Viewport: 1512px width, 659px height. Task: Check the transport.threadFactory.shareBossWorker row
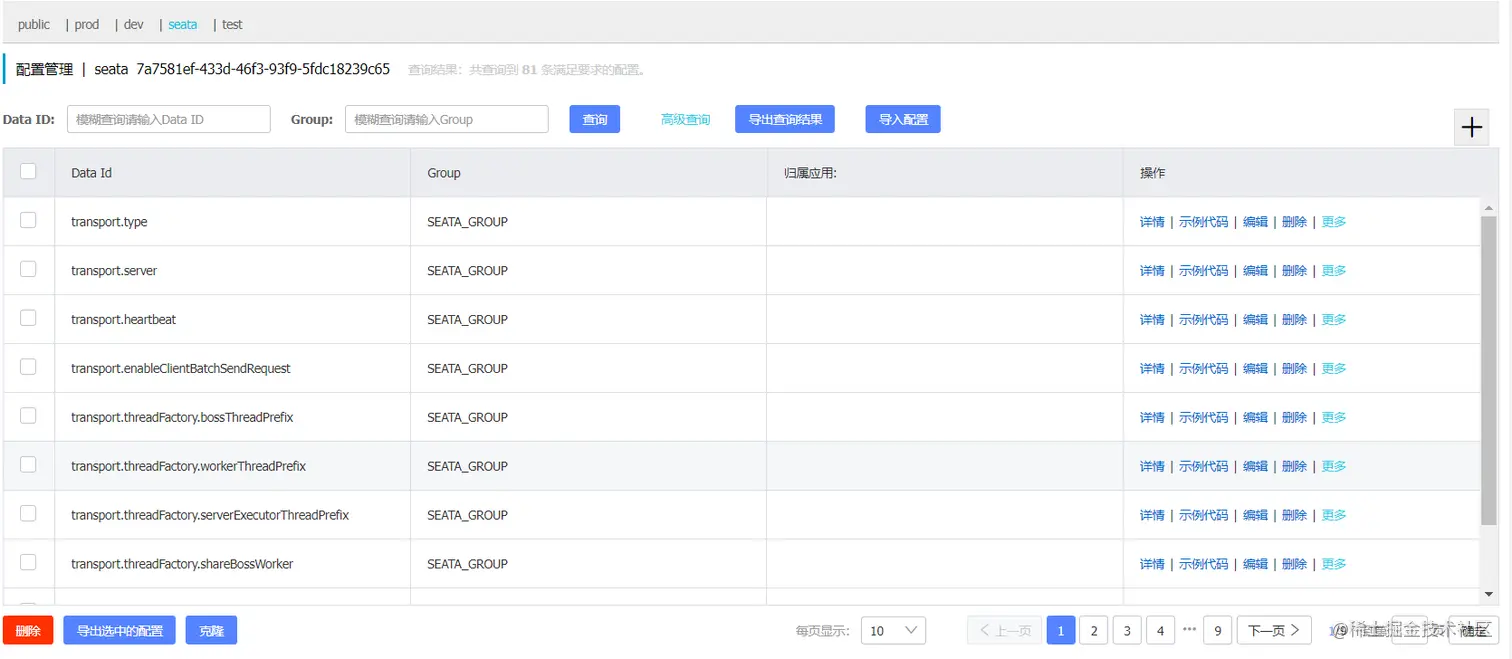(x=28, y=562)
